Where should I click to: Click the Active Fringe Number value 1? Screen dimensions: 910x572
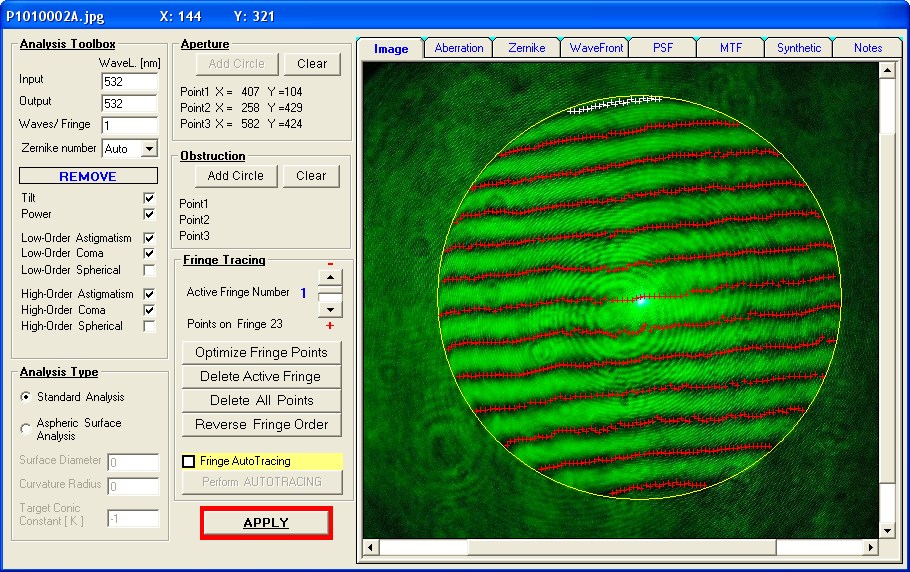click(x=303, y=293)
